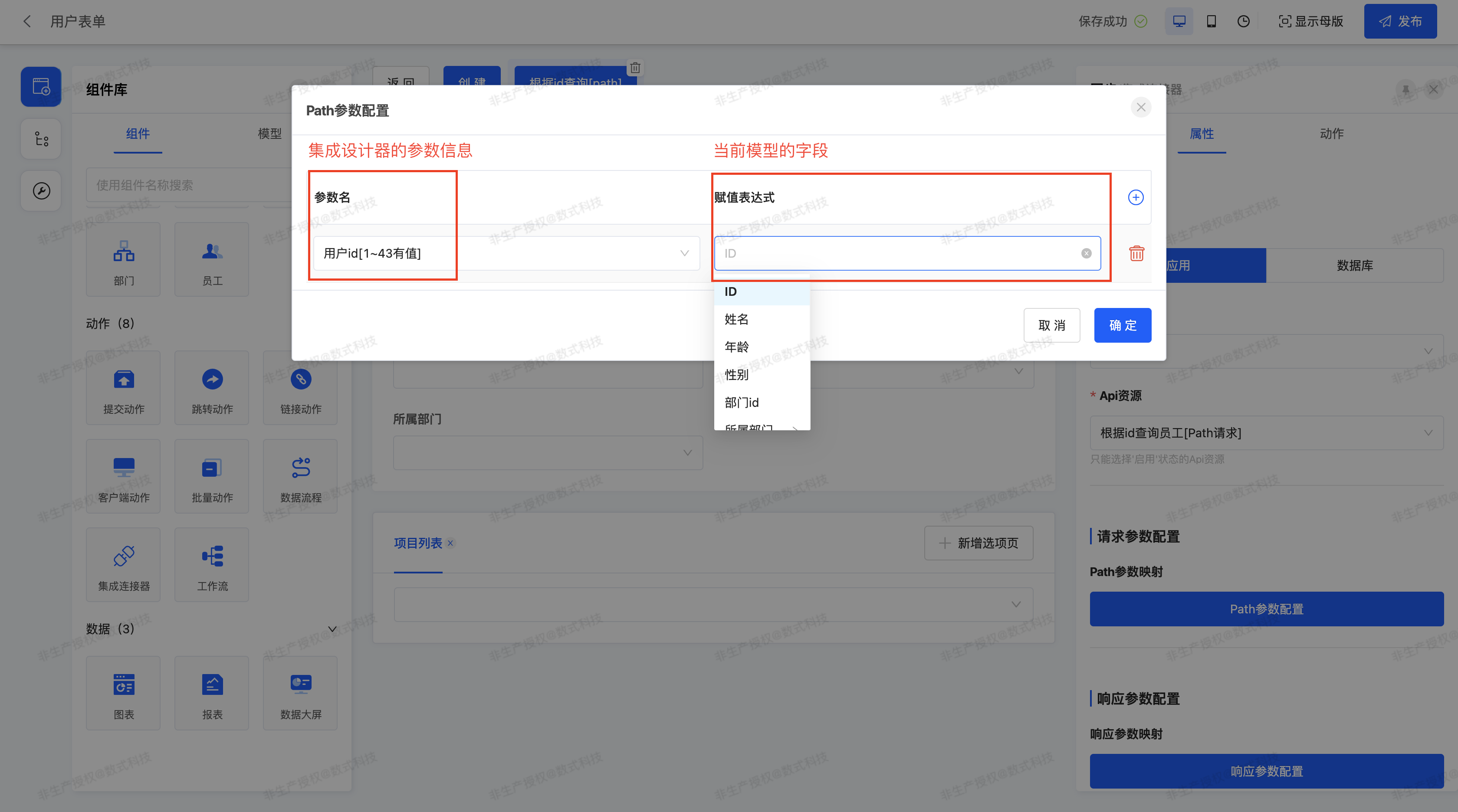The image size is (1458, 812).
Task: Select the 提交动作 component
Action: point(123,388)
